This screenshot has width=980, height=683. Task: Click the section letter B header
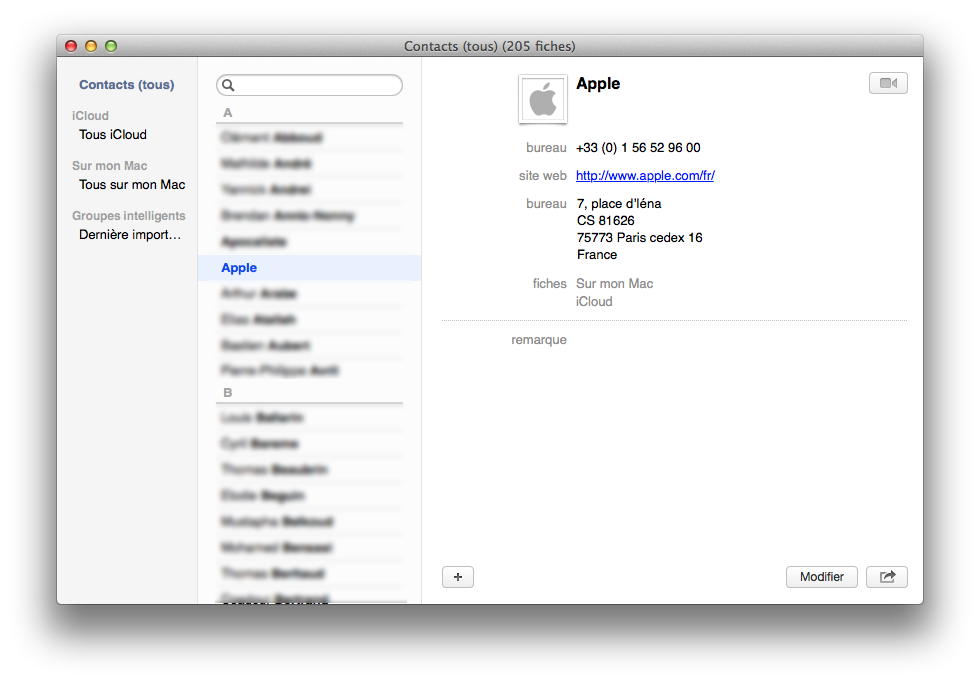point(228,392)
